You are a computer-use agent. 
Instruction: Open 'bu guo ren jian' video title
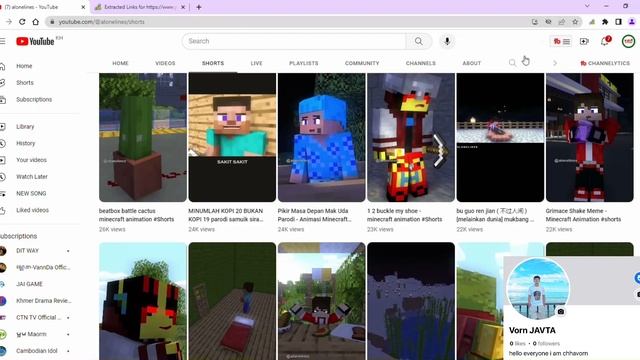495,215
